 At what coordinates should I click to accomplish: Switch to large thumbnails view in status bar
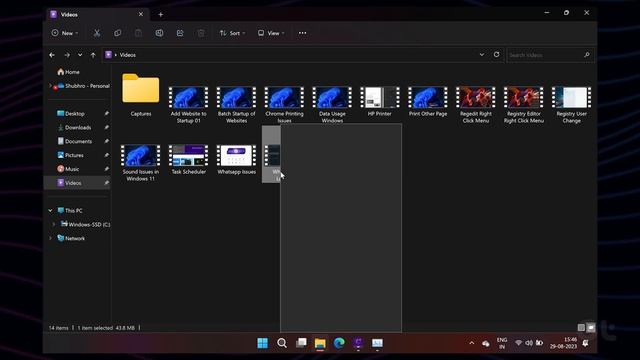(x=591, y=327)
